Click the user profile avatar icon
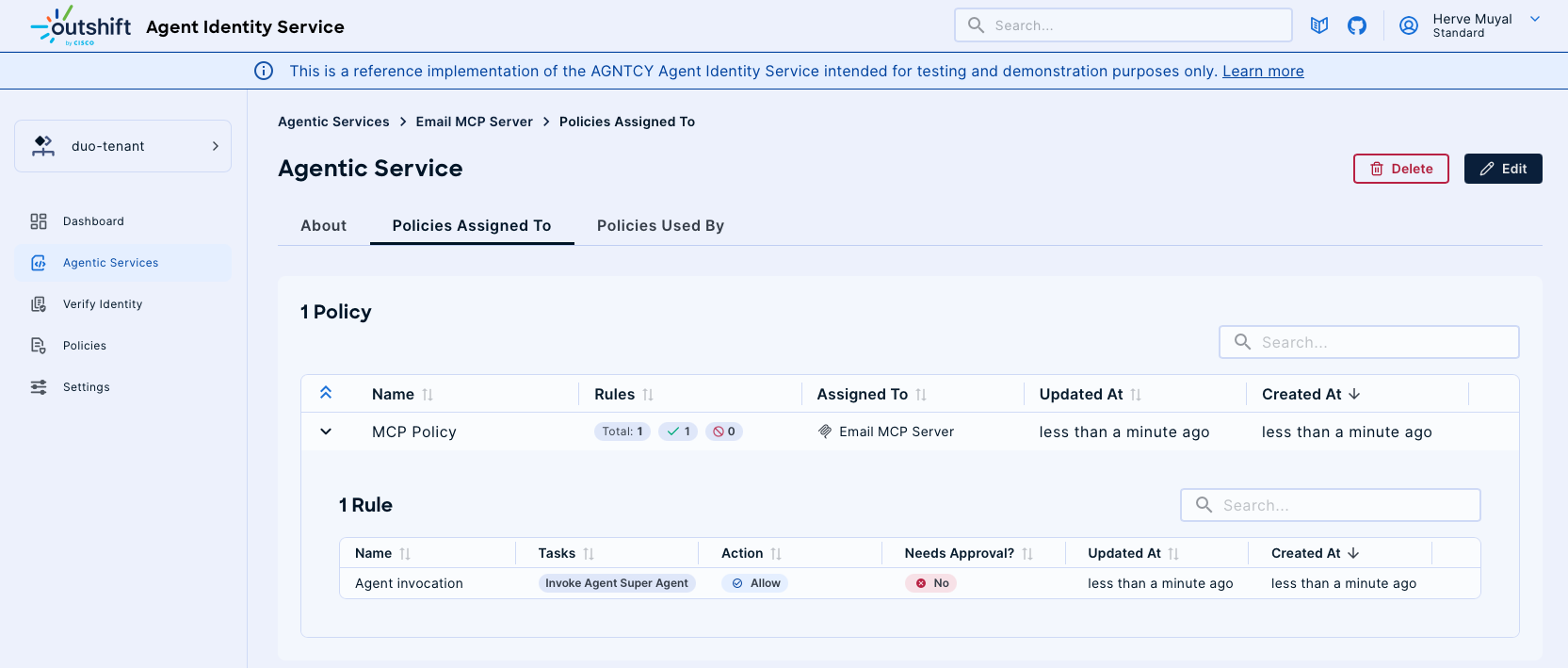This screenshot has width=1568, height=668. [x=1409, y=25]
